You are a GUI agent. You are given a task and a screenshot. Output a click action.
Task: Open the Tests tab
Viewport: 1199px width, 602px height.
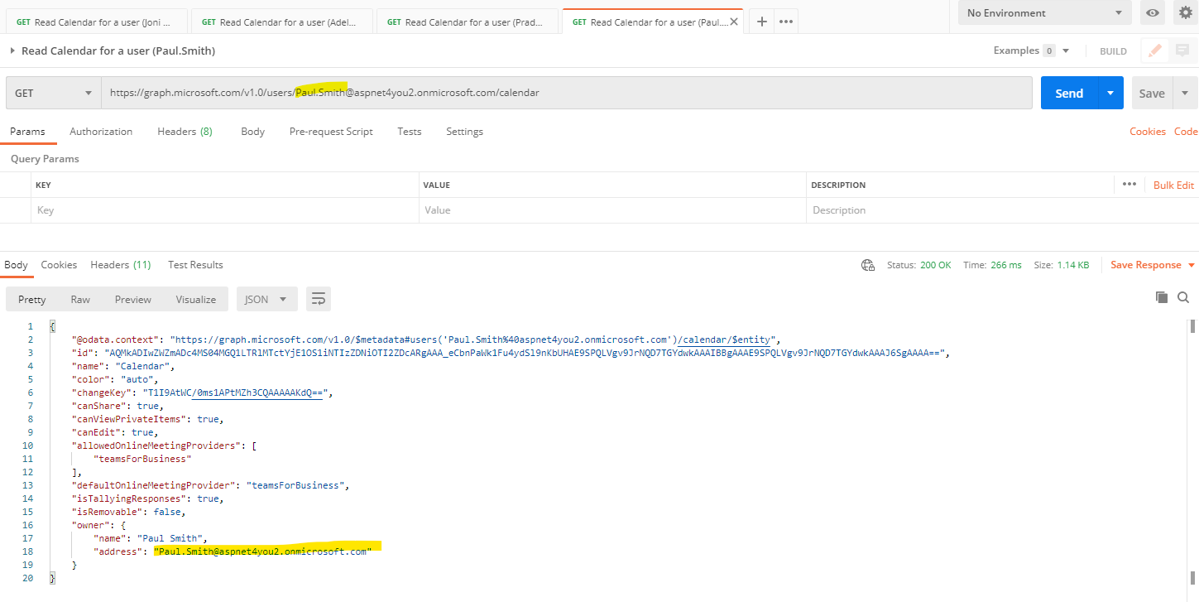pyautogui.click(x=409, y=132)
